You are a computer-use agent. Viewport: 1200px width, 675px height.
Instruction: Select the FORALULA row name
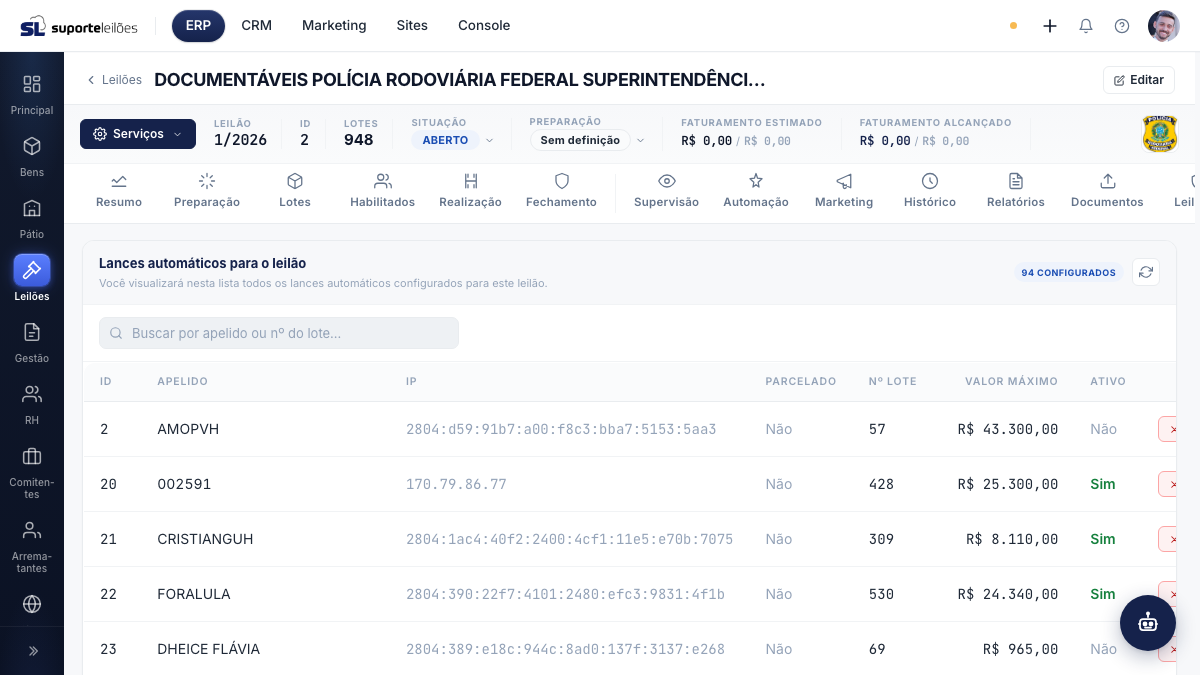194,594
